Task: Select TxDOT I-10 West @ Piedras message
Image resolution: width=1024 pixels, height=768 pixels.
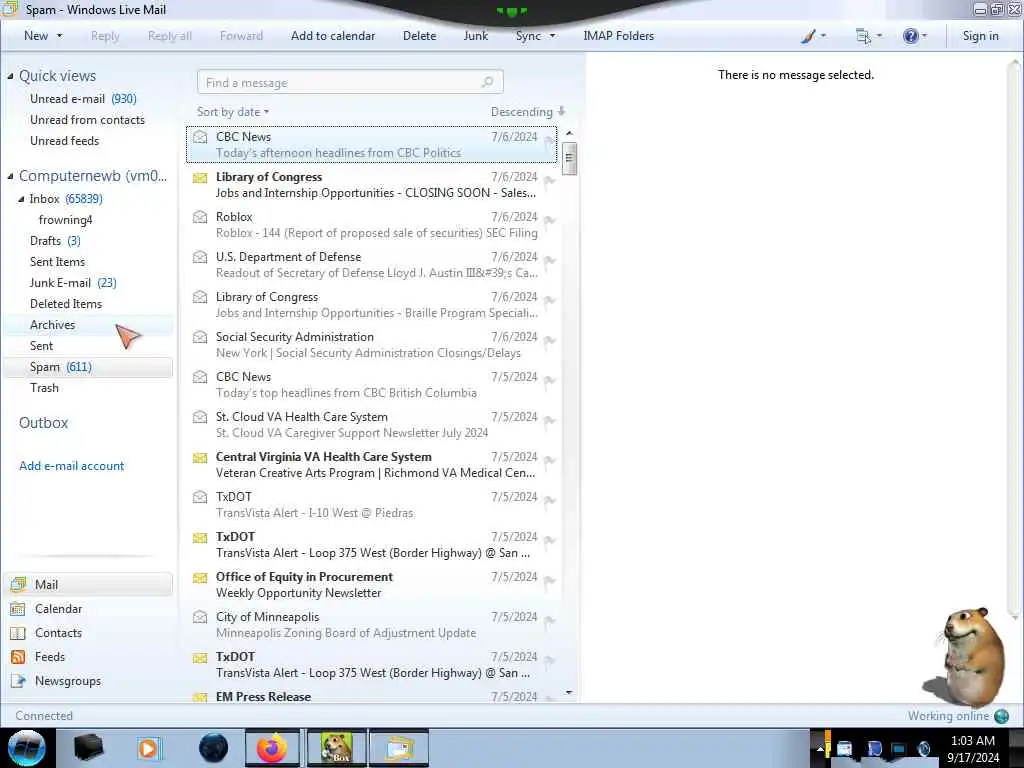Action: coord(372,505)
